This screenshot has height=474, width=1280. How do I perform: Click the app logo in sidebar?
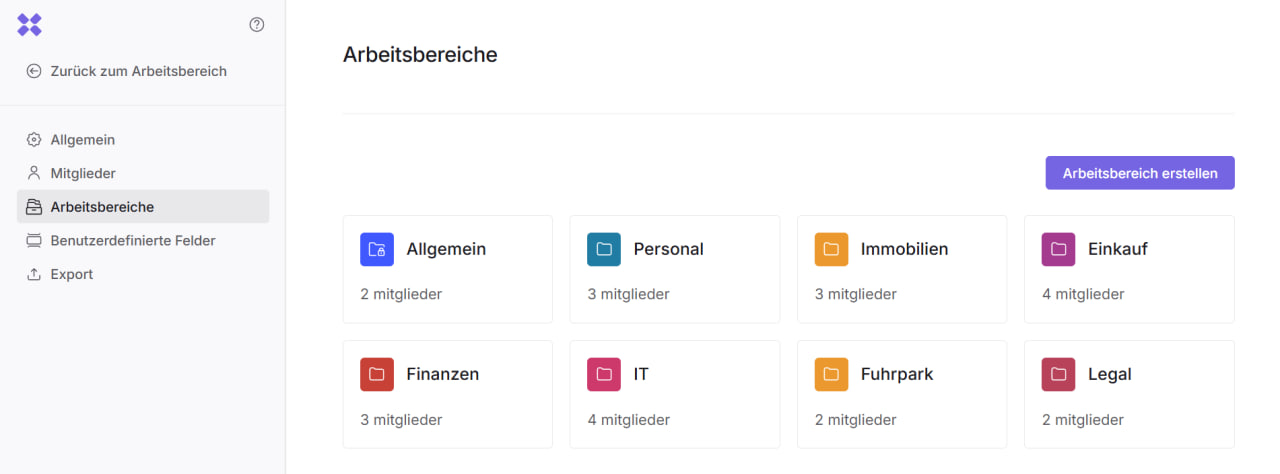click(30, 25)
